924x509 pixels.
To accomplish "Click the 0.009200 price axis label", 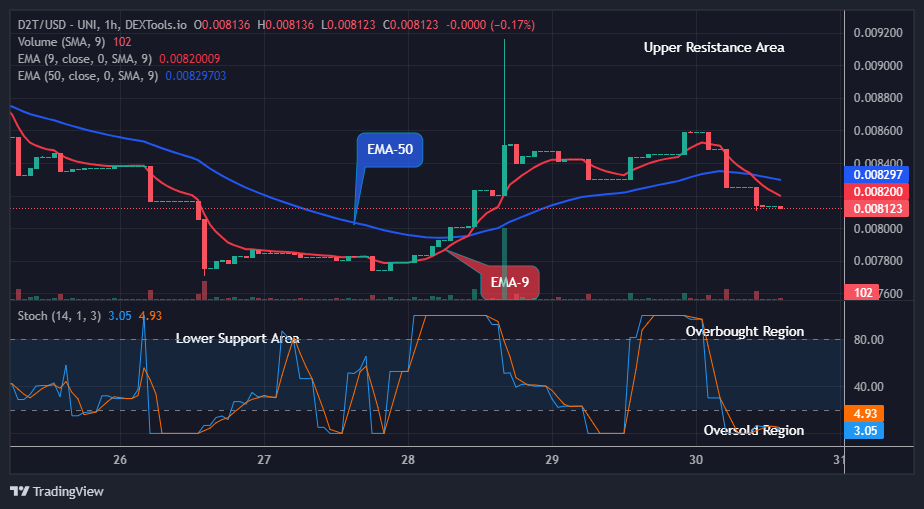I will point(878,32).
